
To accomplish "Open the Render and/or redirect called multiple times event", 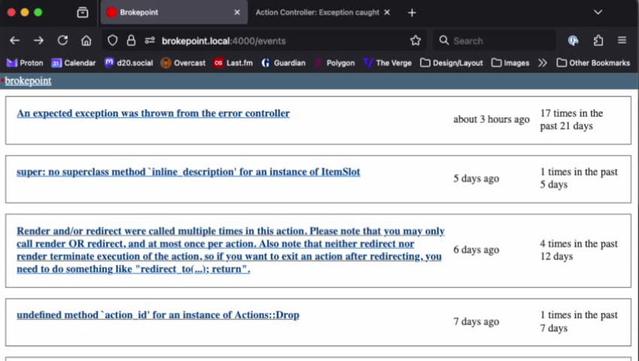I will pos(230,250).
